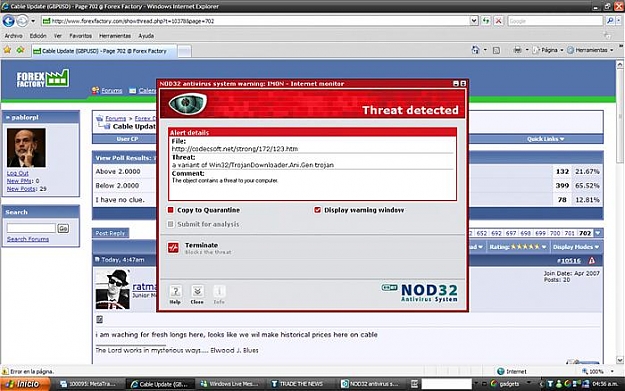Viewport: 625px width, 391px height.
Task: Open the Archivo menu
Action: click(x=13, y=36)
